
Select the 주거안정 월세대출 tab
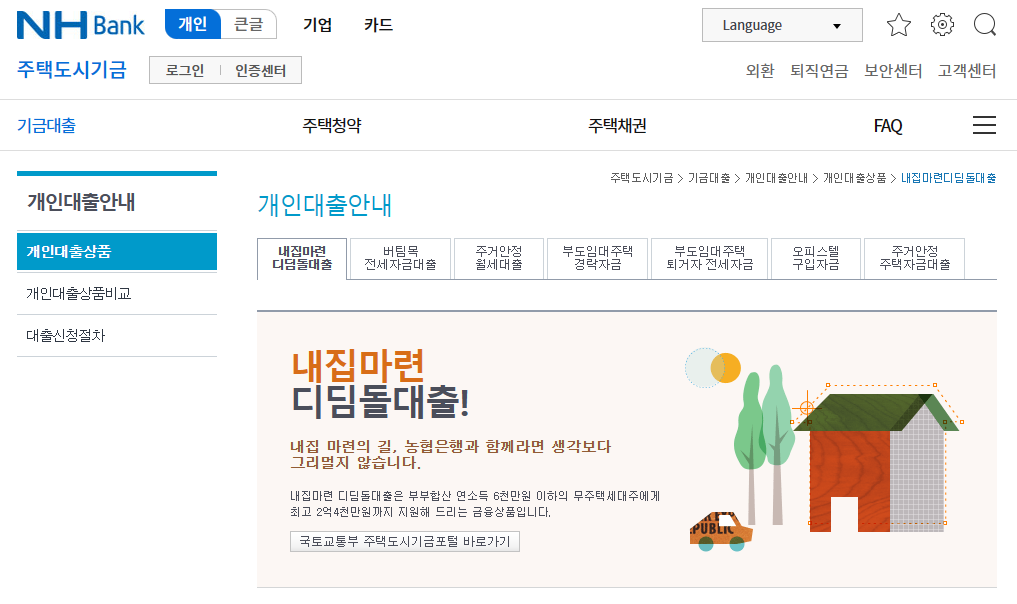pos(498,258)
